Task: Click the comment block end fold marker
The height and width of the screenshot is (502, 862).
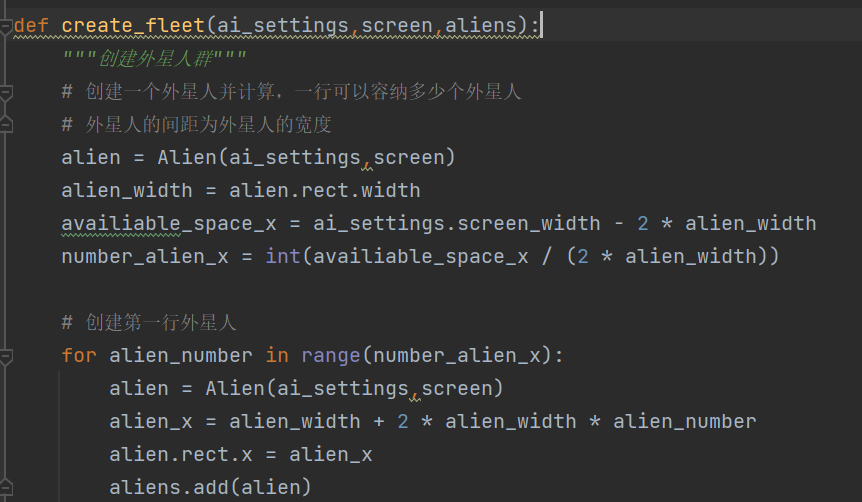Action: (6, 125)
